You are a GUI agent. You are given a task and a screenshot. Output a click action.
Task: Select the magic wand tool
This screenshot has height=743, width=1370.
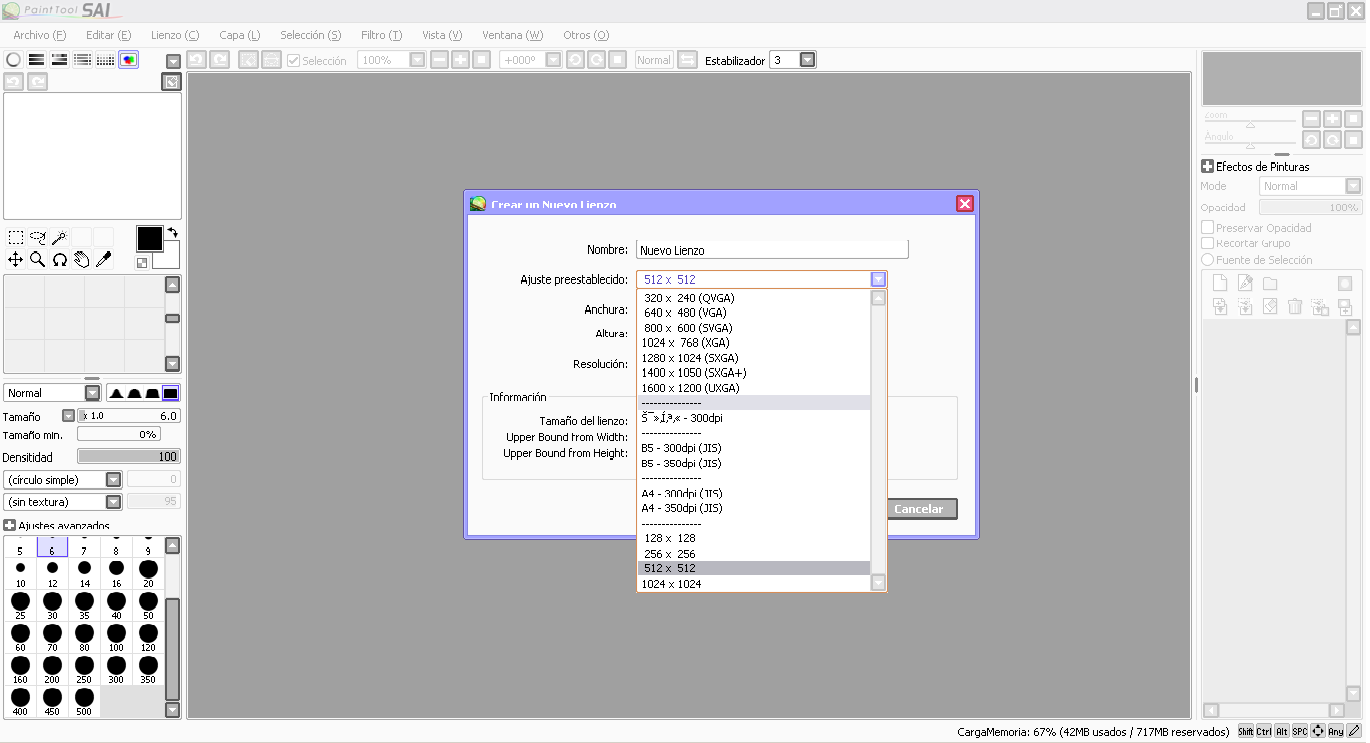coord(60,238)
